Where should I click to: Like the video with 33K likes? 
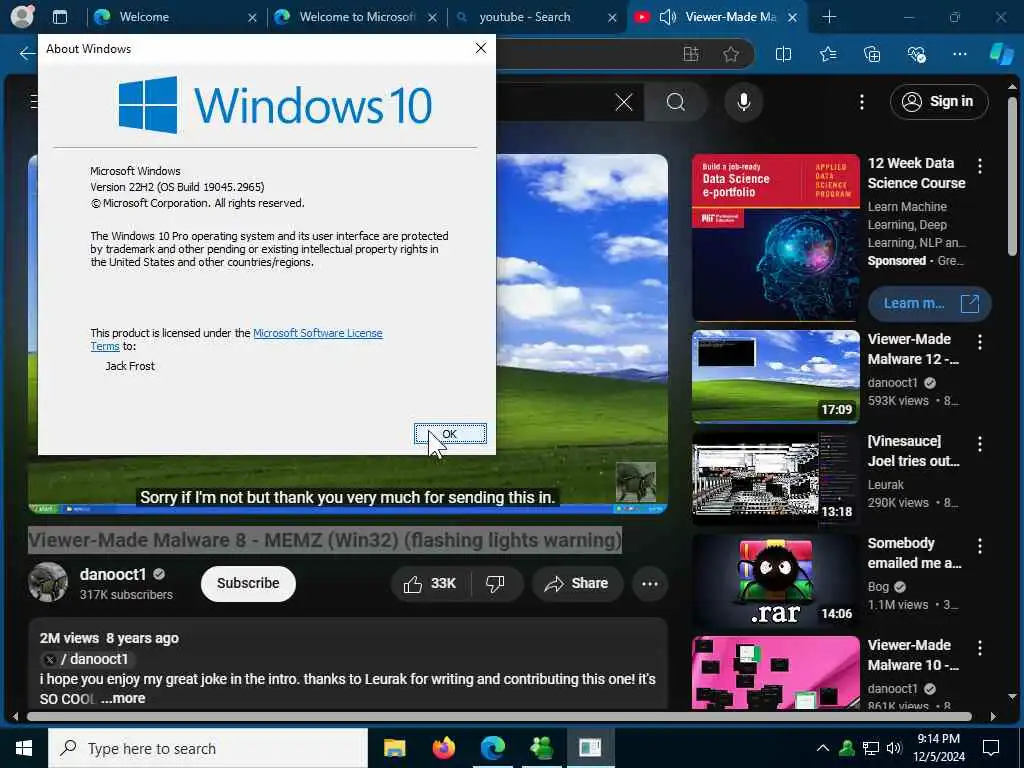[x=430, y=584]
